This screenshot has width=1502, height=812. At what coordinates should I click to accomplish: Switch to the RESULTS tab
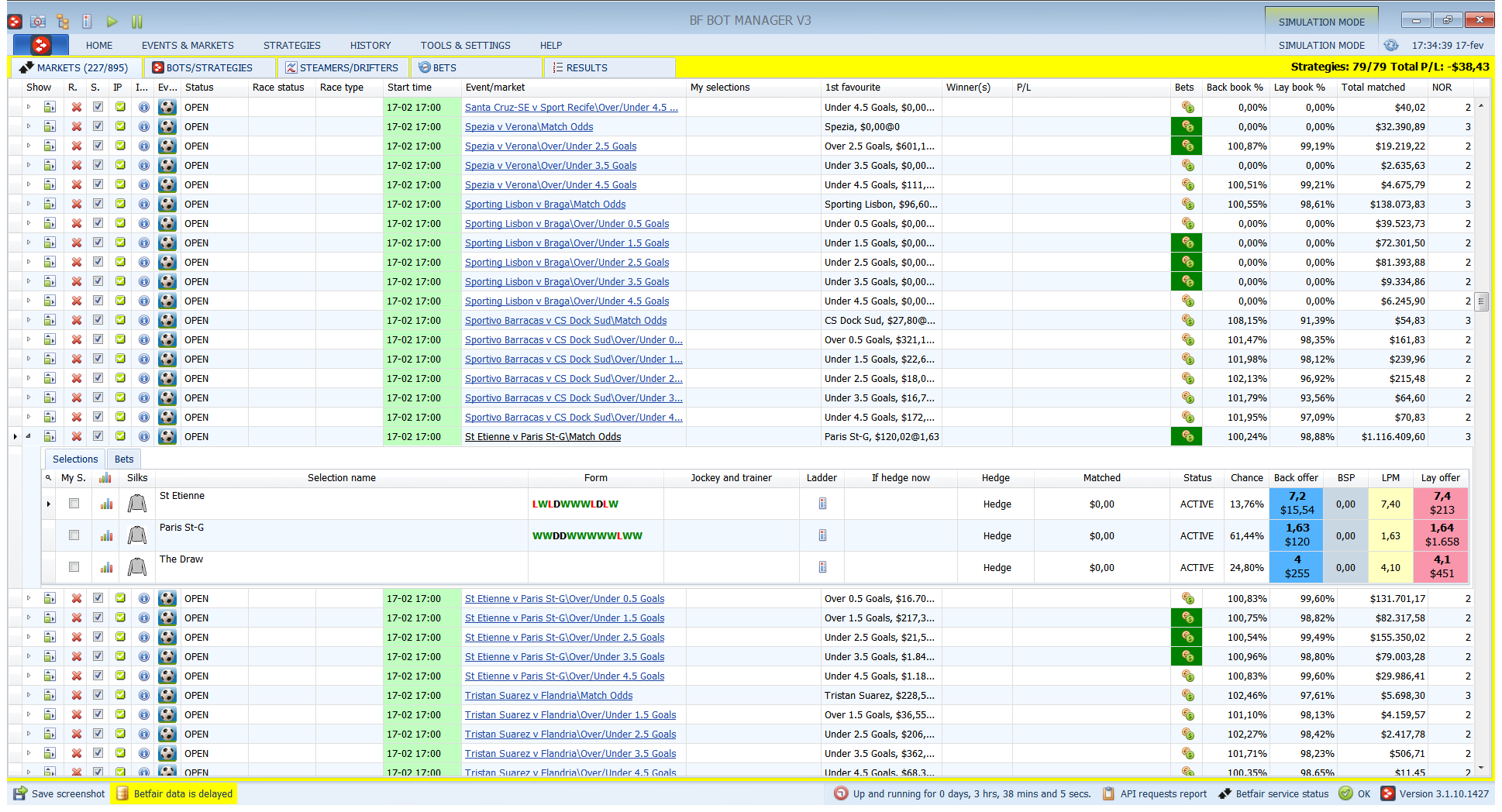[609, 67]
